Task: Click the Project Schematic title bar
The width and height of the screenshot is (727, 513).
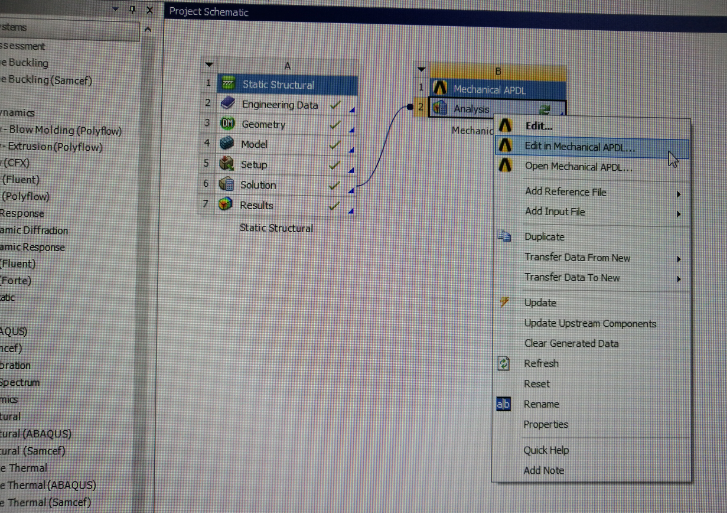Action: [x=445, y=15]
